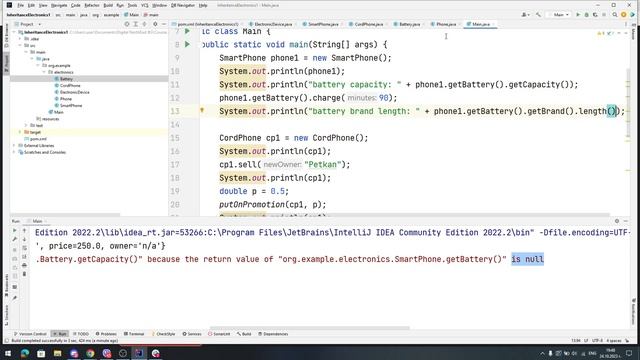Open Chrome from the taskbar

pyautogui.click(x=90, y=353)
